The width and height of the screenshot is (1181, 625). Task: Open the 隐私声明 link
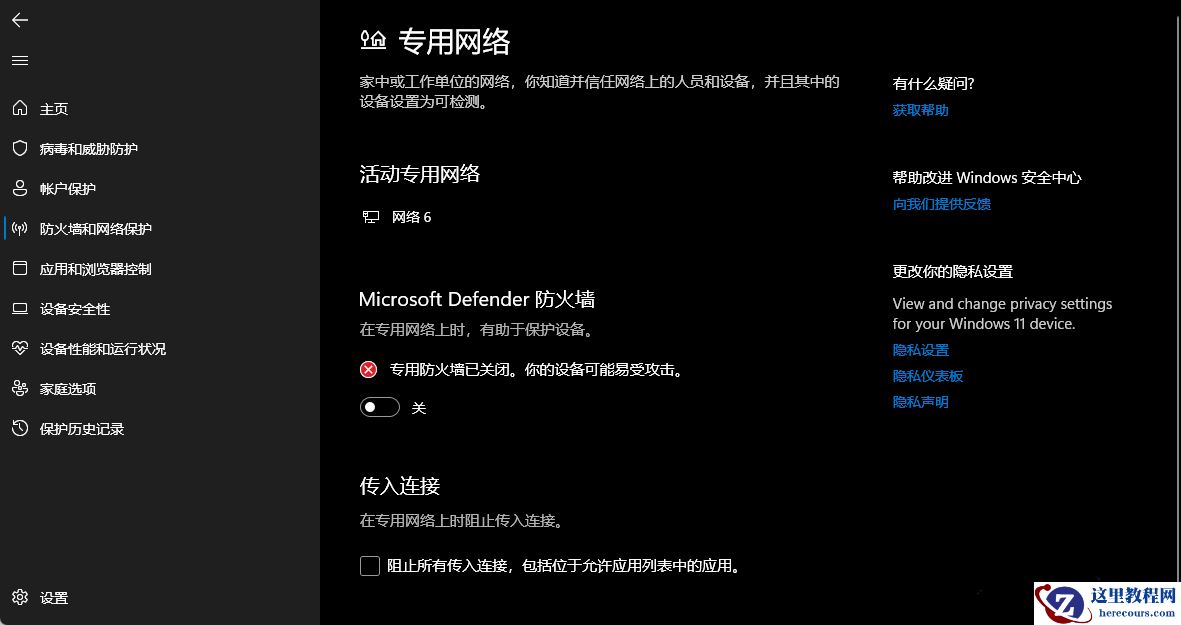[x=919, y=401]
